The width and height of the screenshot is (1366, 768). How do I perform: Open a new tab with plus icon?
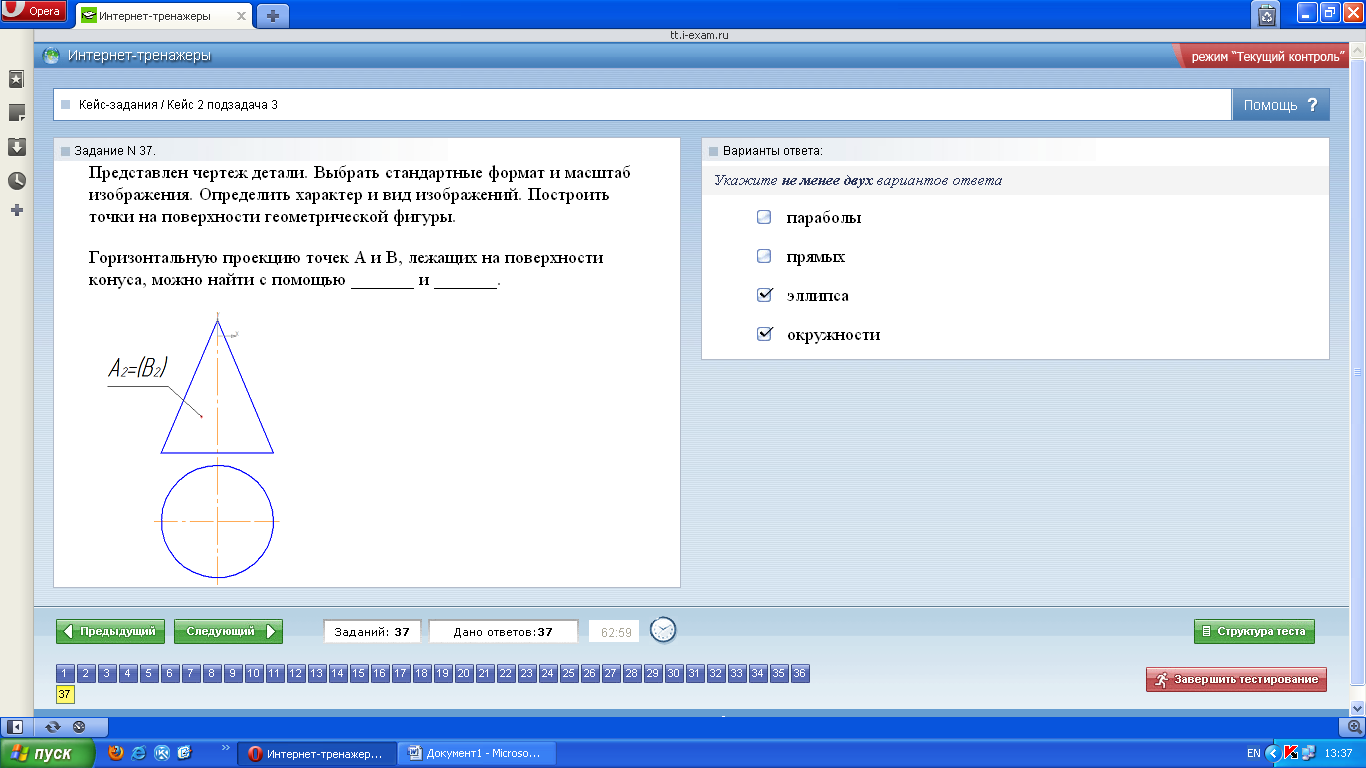click(272, 16)
